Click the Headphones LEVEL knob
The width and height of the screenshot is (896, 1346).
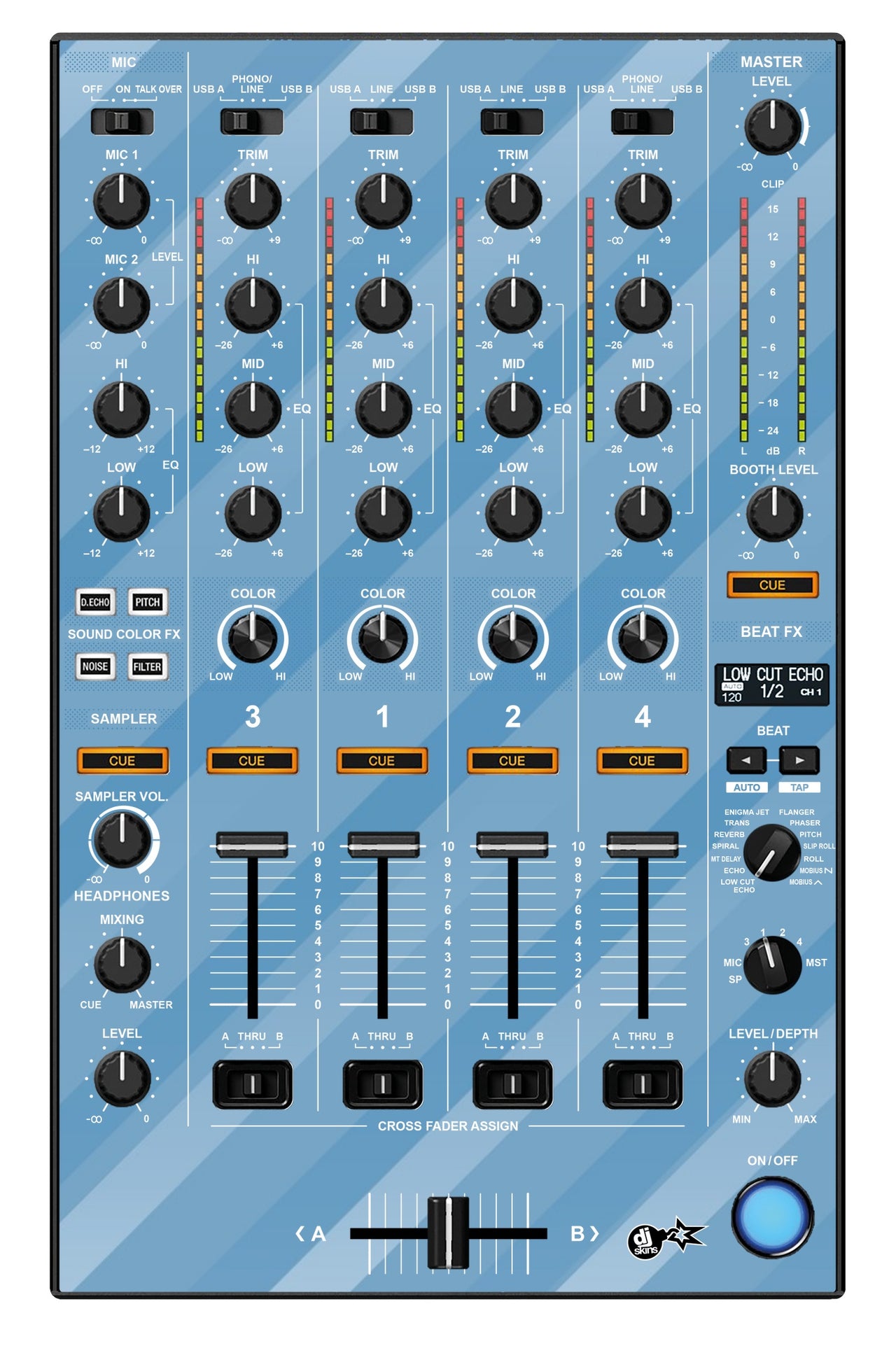[x=122, y=1078]
